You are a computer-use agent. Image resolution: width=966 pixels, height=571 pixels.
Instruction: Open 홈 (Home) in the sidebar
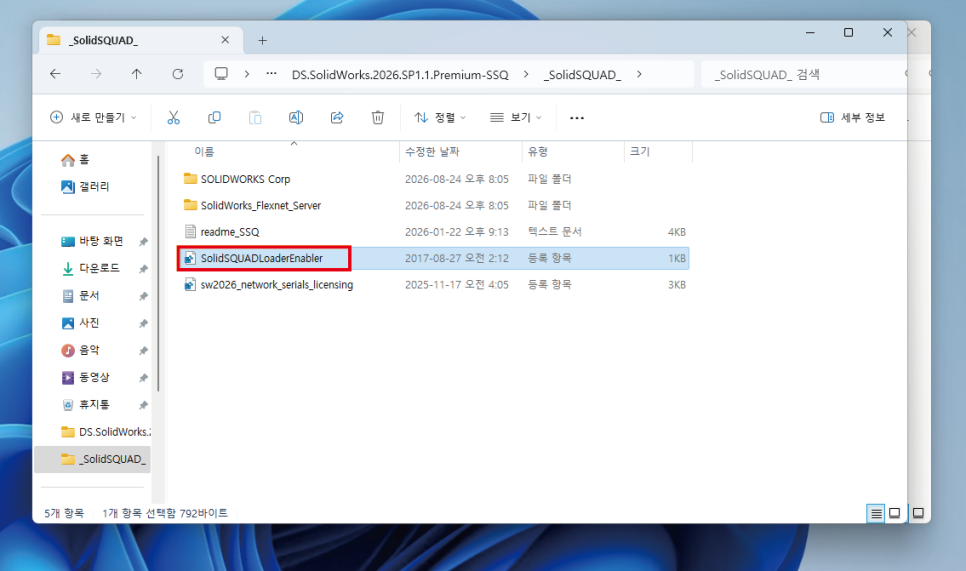point(75,160)
